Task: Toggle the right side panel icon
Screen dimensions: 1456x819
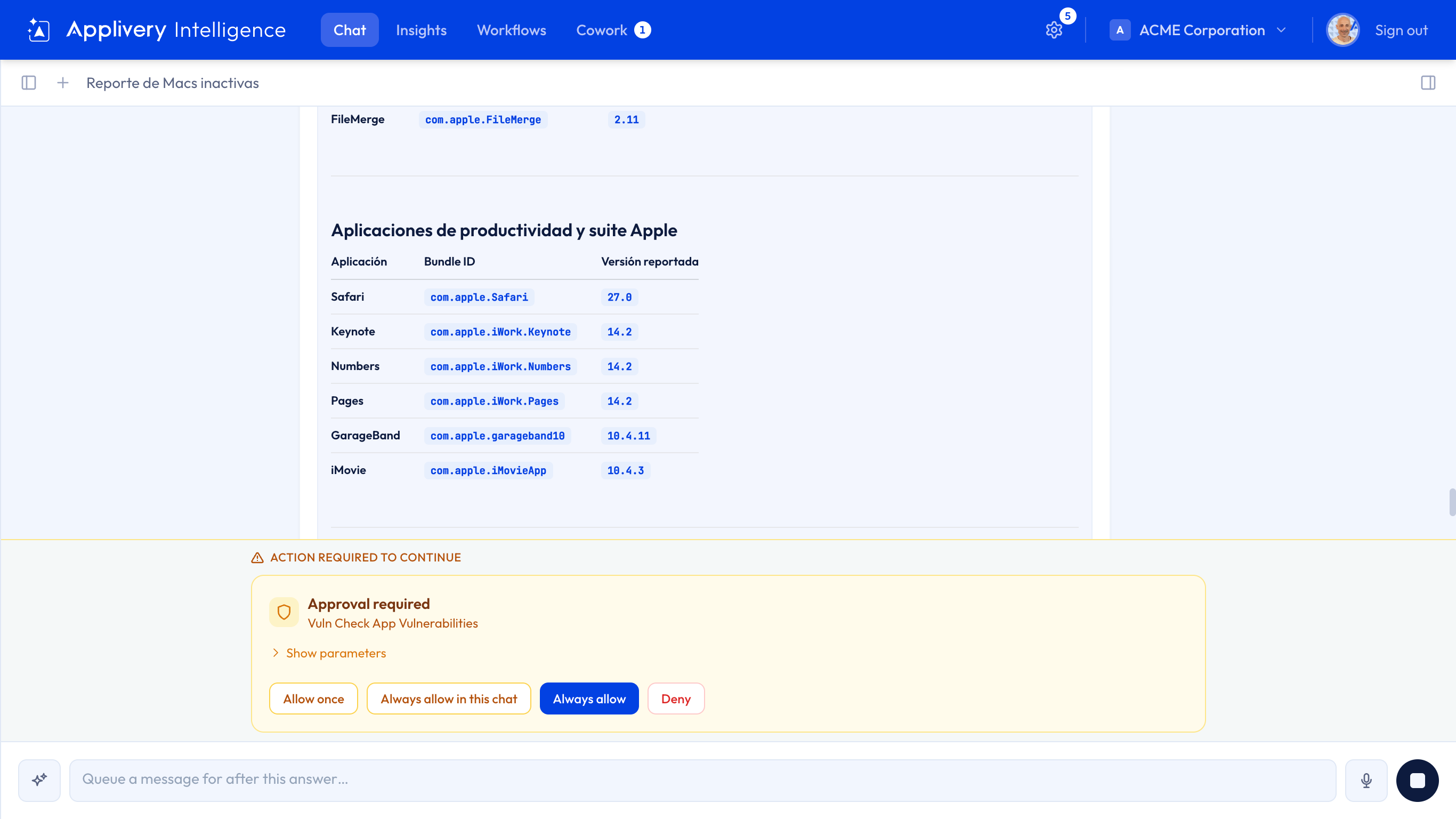Action: tap(1428, 83)
